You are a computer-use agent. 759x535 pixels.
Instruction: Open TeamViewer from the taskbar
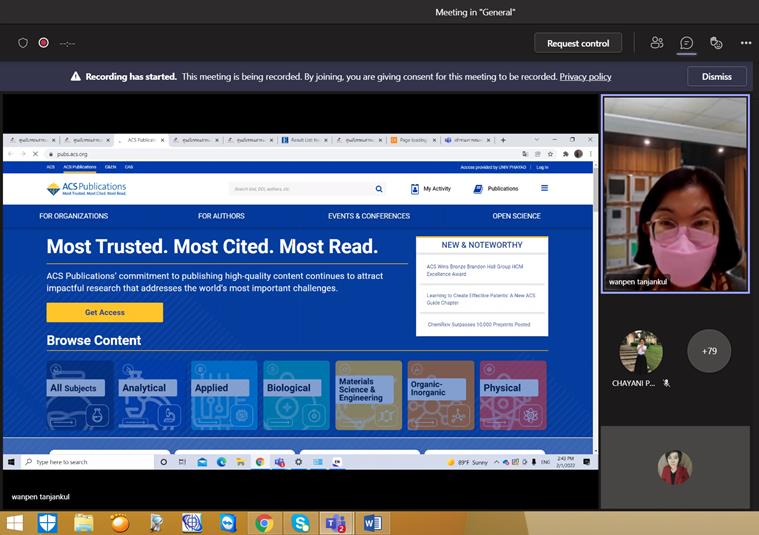[228, 523]
